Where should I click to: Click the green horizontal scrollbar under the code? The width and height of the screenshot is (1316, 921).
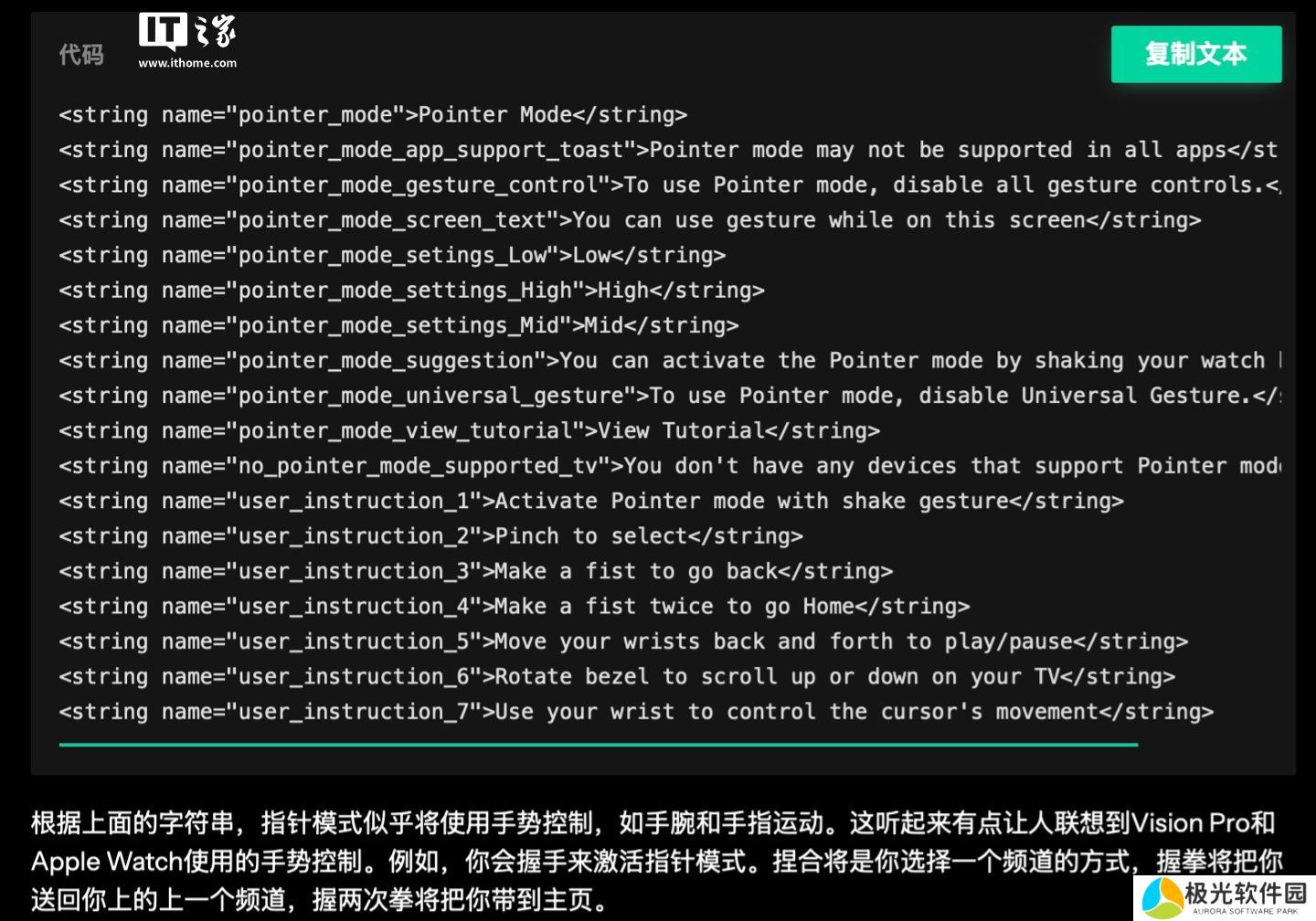(598, 745)
